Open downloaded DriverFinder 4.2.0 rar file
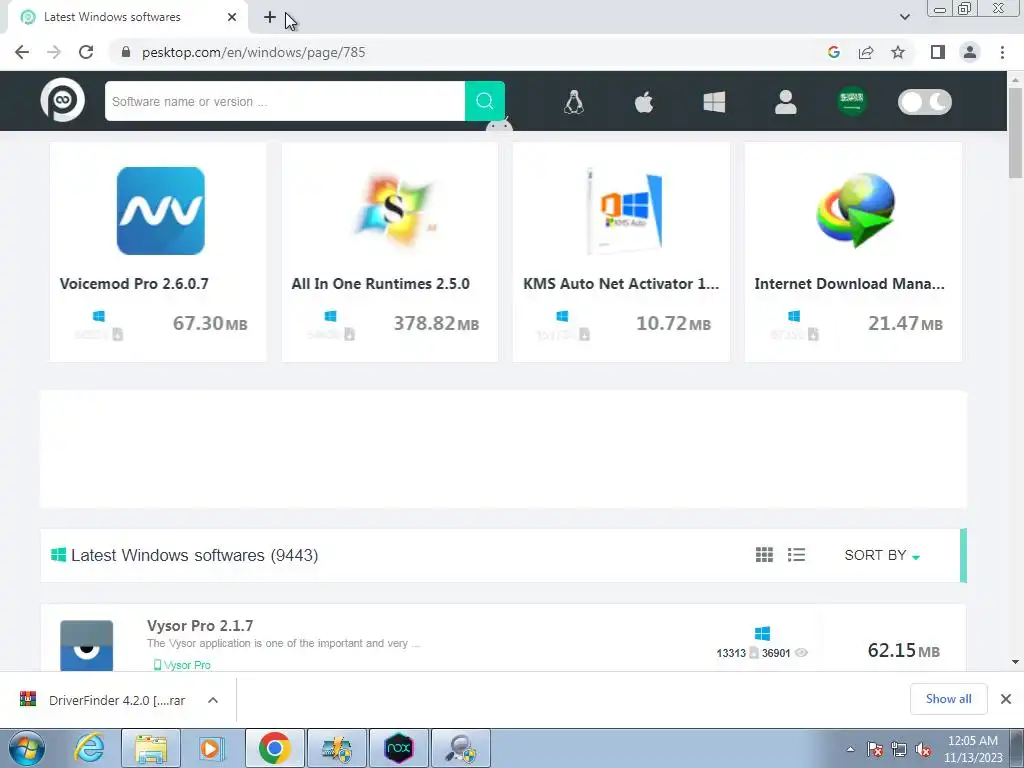Viewport: 1024px width, 768px height. point(104,700)
